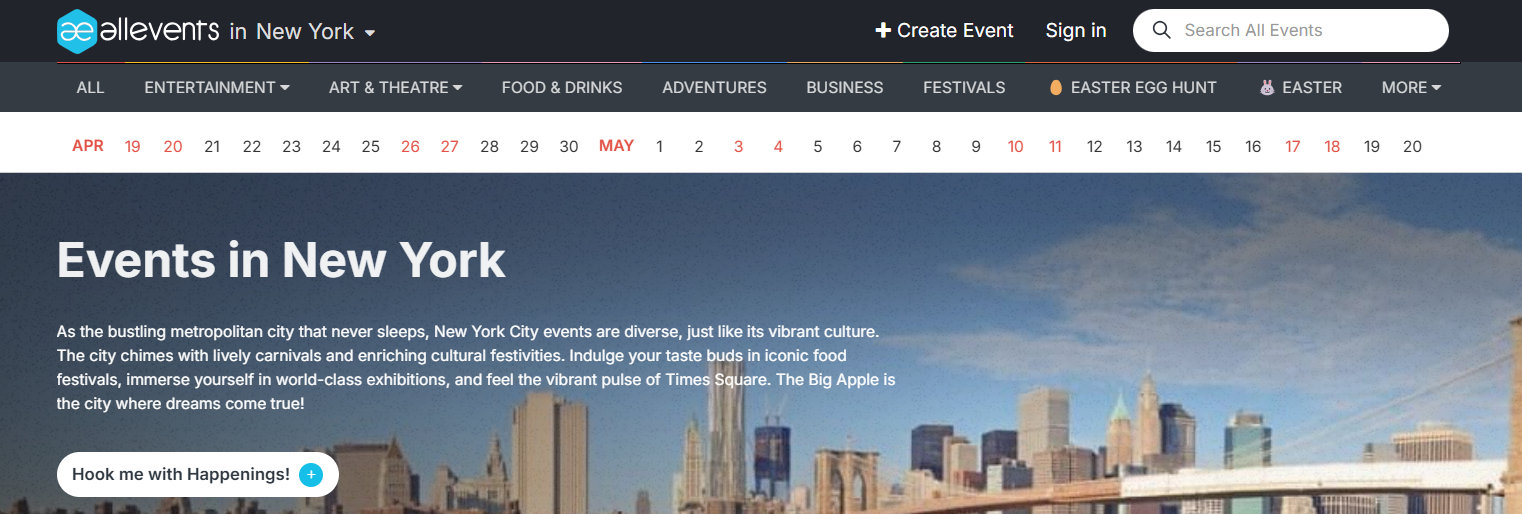The image size is (1522, 514).
Task: Click the plus icon beside Create Event
Action: tap(883, 31)
